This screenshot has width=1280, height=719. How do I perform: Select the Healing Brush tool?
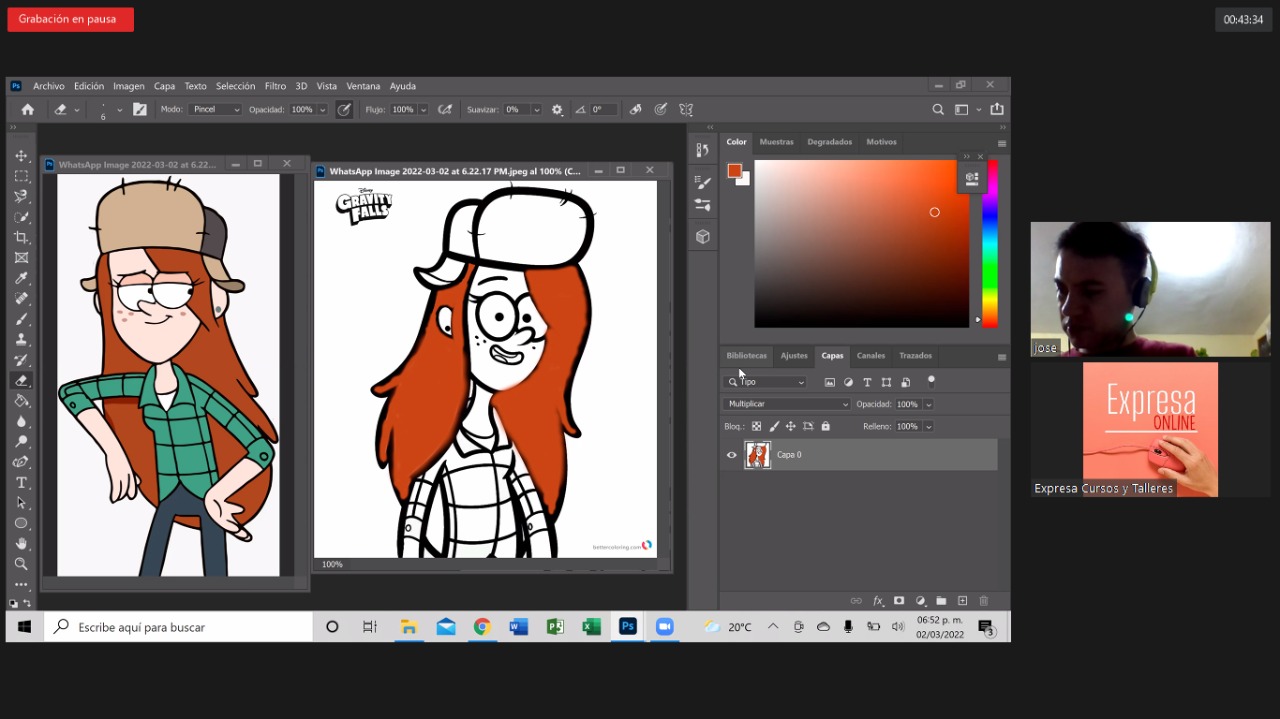[21, 299]
